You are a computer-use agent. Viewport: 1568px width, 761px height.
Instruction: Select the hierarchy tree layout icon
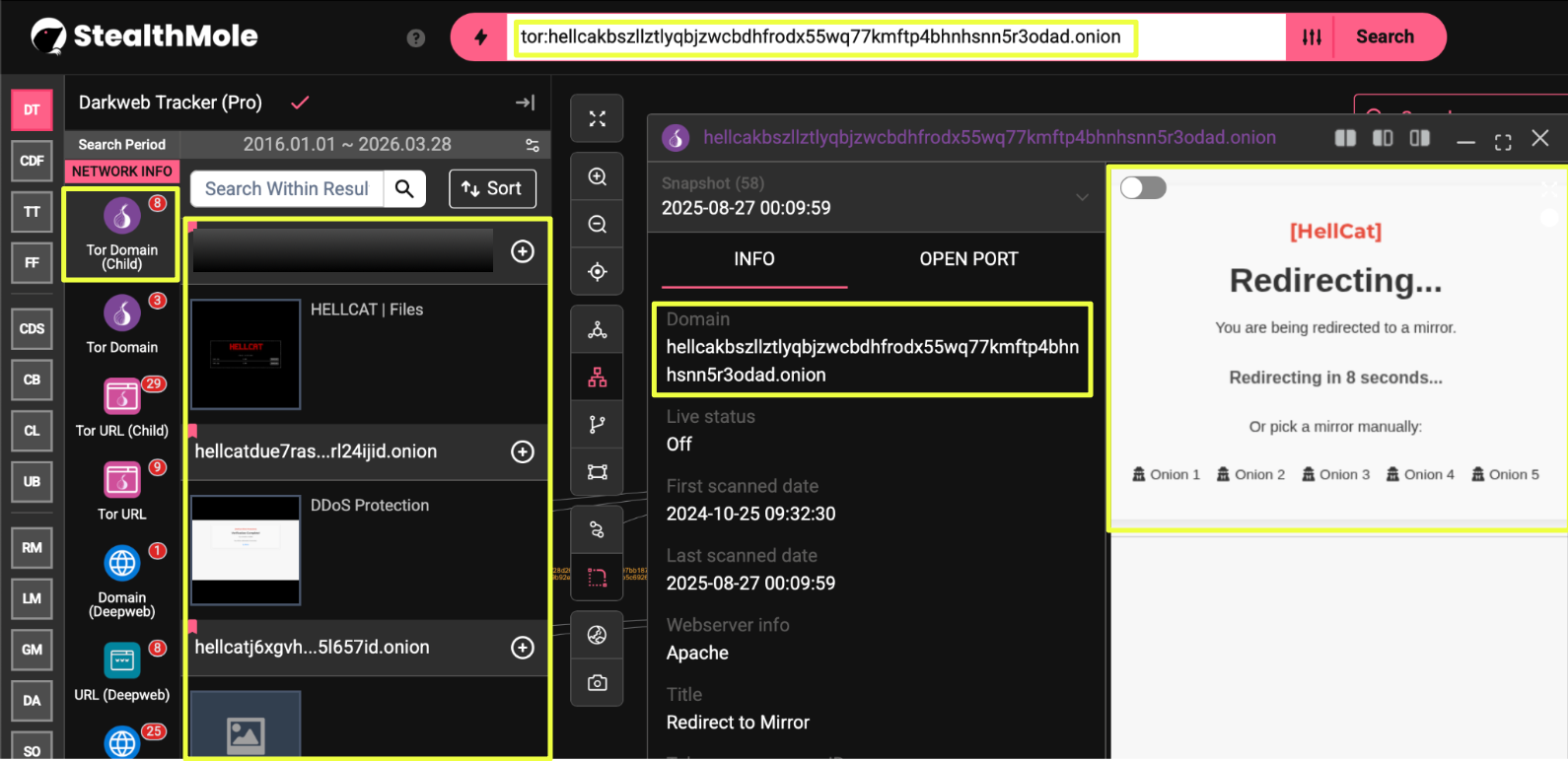[x=597, y=378]
